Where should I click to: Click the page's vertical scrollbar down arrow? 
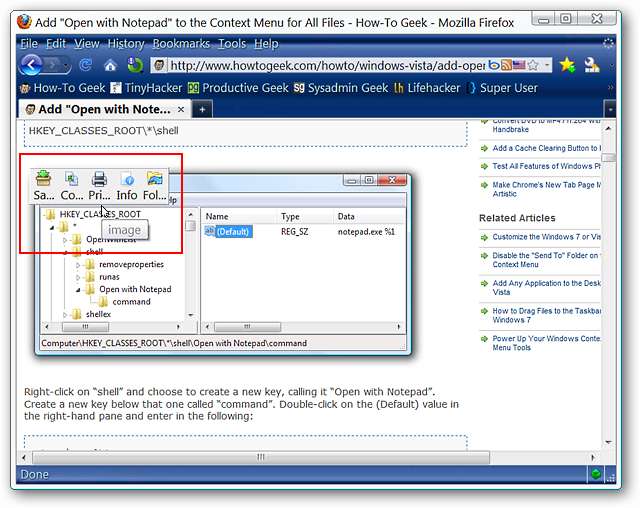tap(608, 442)
